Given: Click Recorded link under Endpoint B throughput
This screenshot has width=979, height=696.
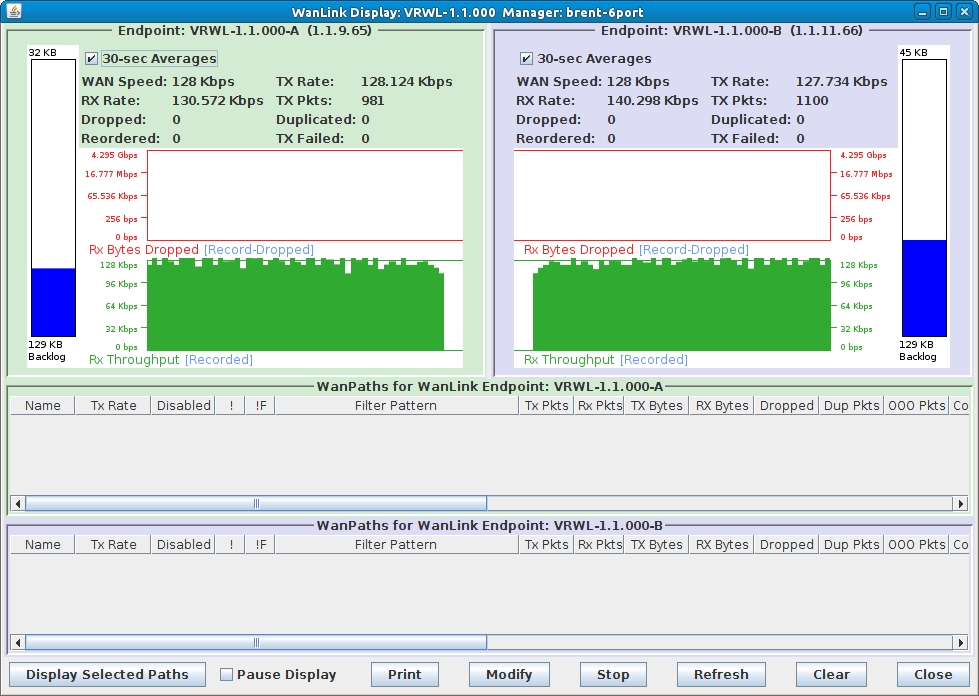Looking at the screenshot, I should point(654,360).
